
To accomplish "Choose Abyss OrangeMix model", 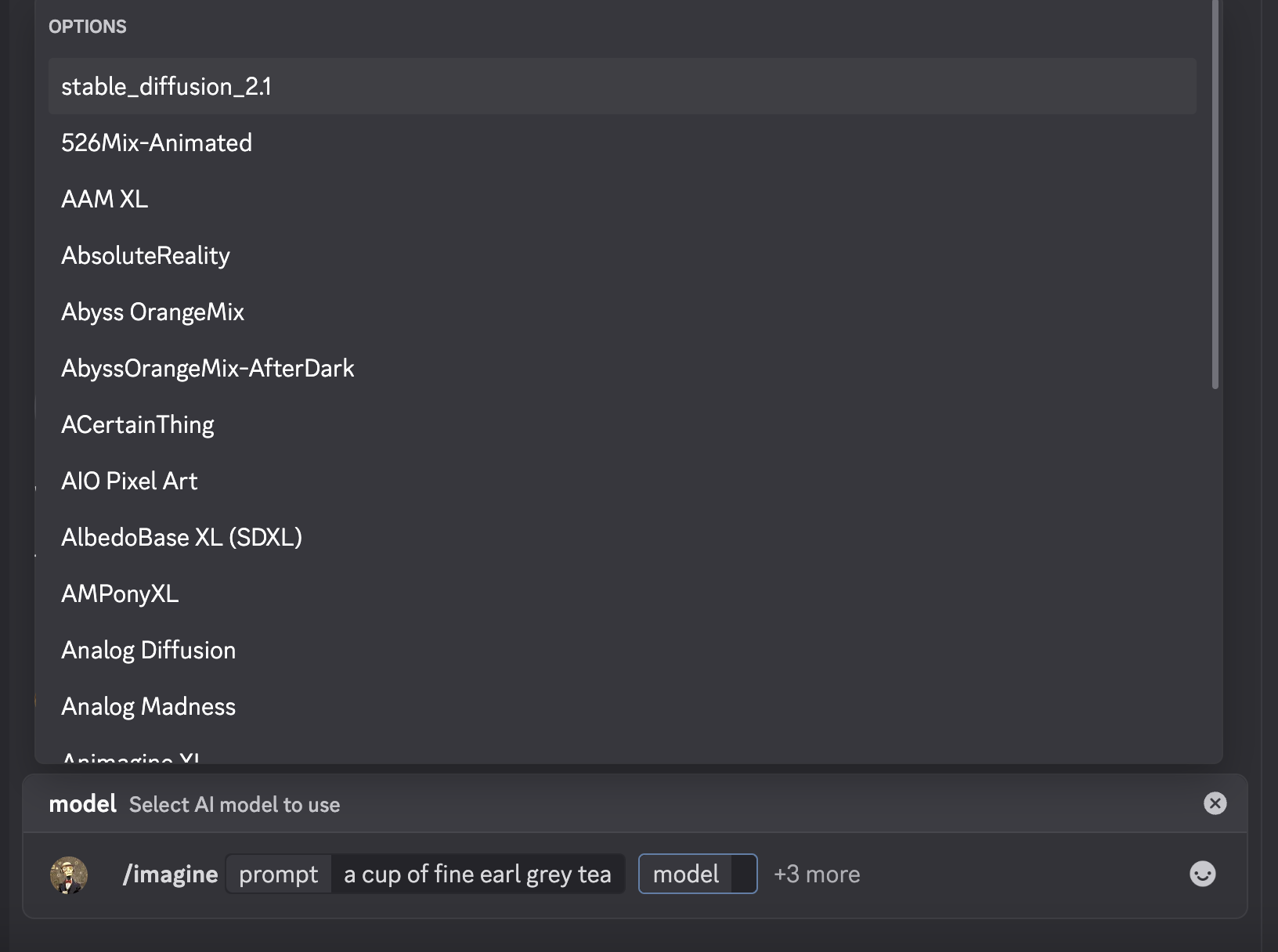I will 623,312.
